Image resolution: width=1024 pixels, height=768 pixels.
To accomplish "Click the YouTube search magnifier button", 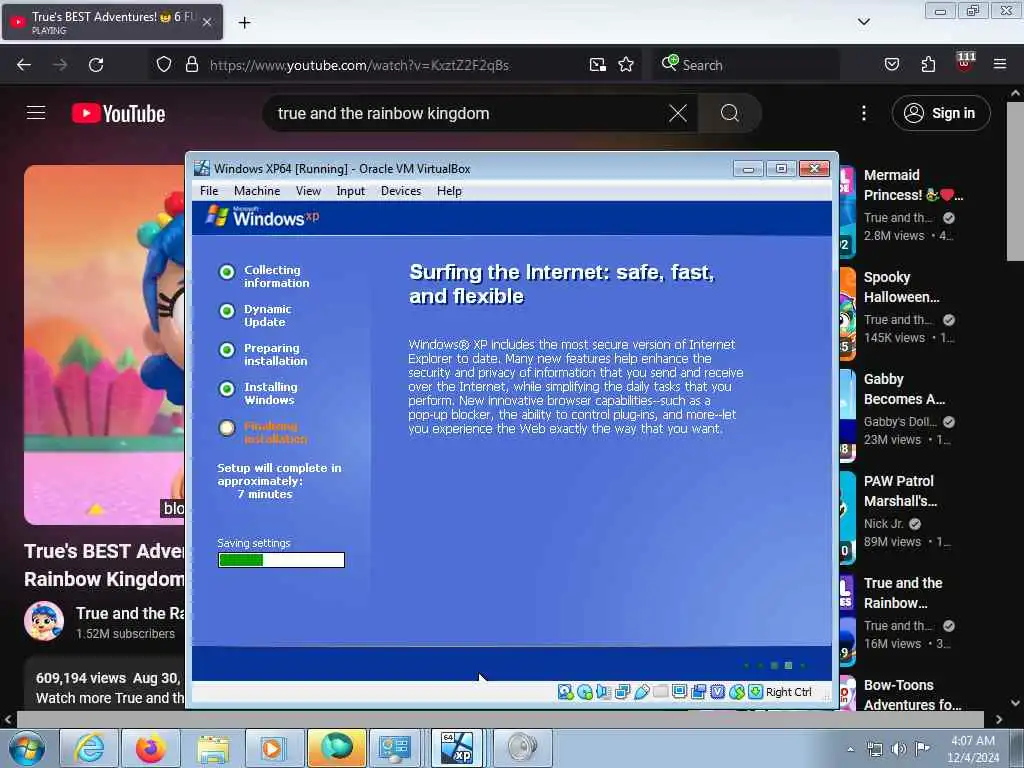I will click(x=729, y=113).
